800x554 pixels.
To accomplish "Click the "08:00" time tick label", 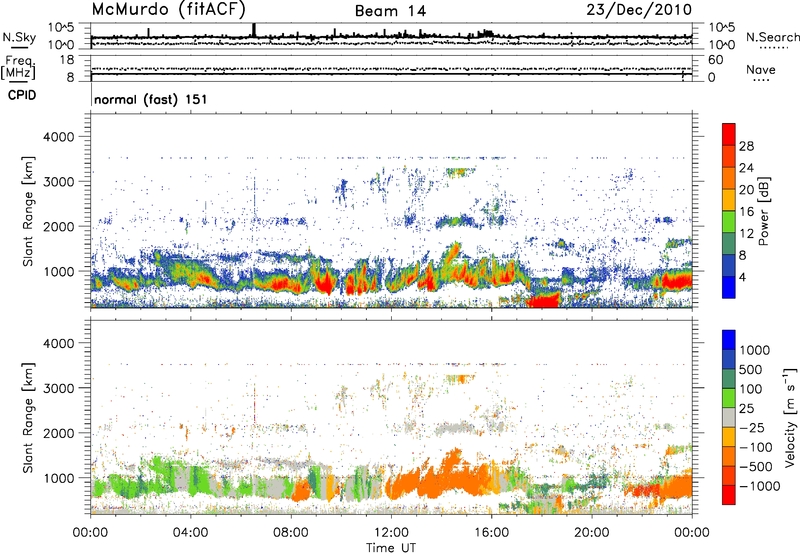I will pyautogui.click(x=291, y=533).
